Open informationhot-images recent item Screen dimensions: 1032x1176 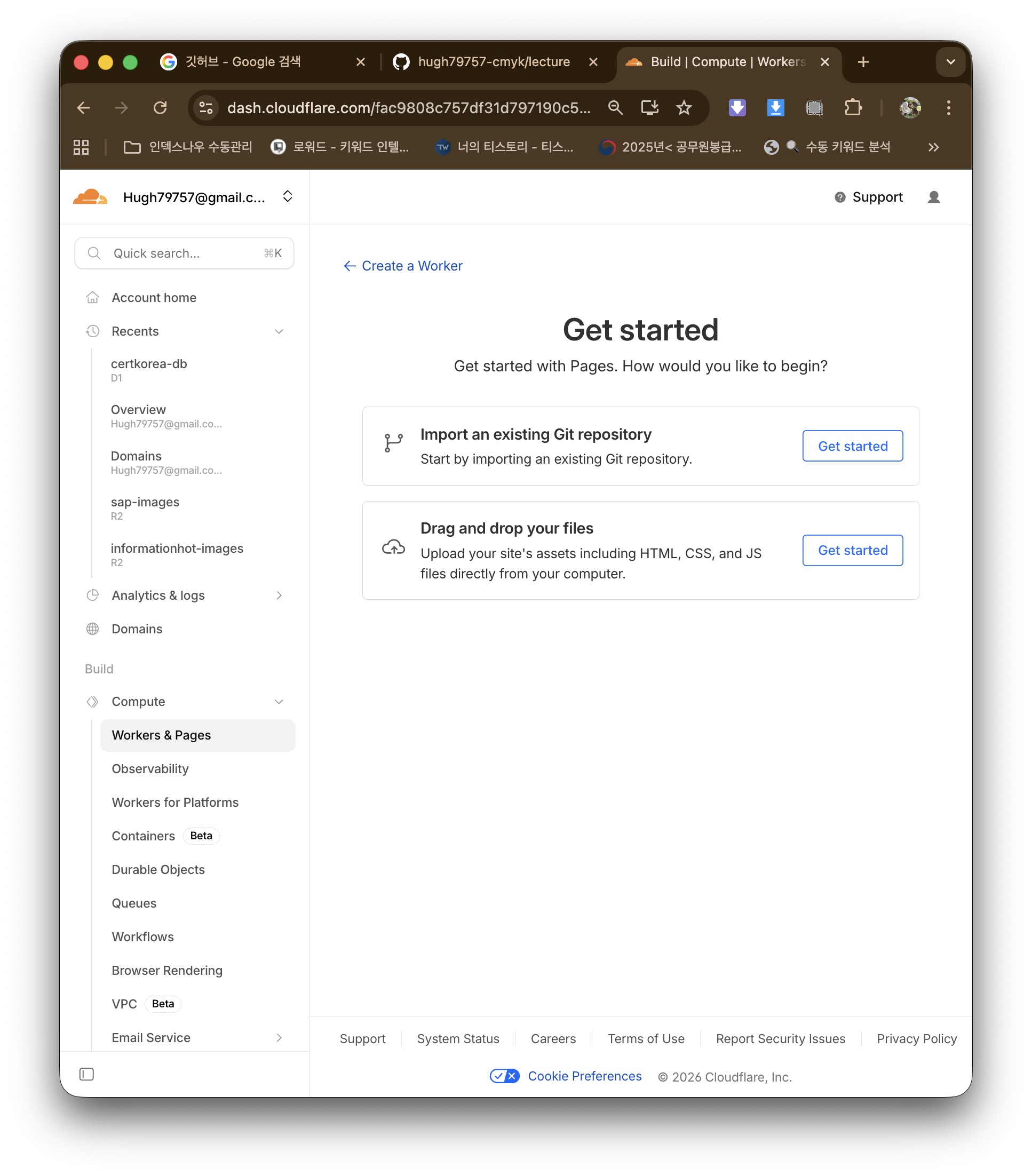tap(177, 554)
